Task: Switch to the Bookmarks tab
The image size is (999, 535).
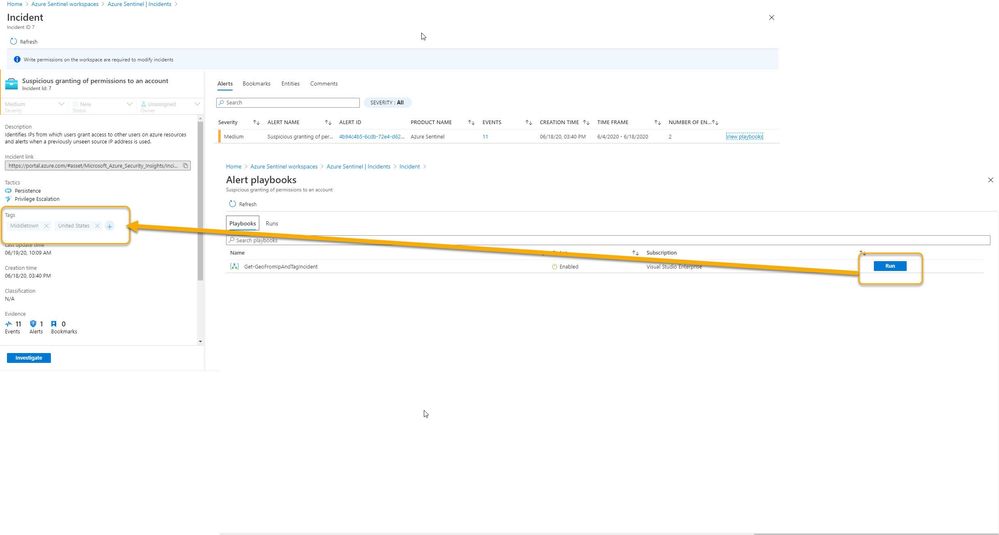Action: pyautogui.click(x=256, y=83)
